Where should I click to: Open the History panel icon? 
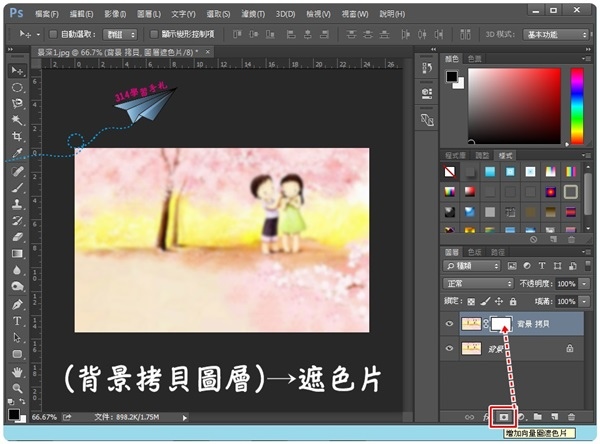(x=427, y=68)
